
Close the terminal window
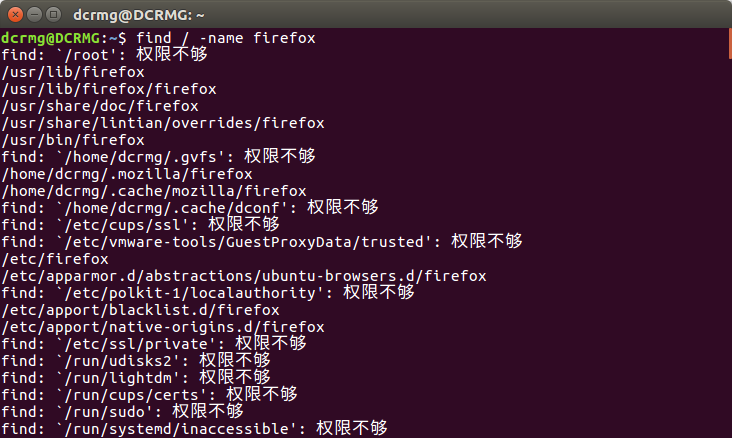click(12, 14)
